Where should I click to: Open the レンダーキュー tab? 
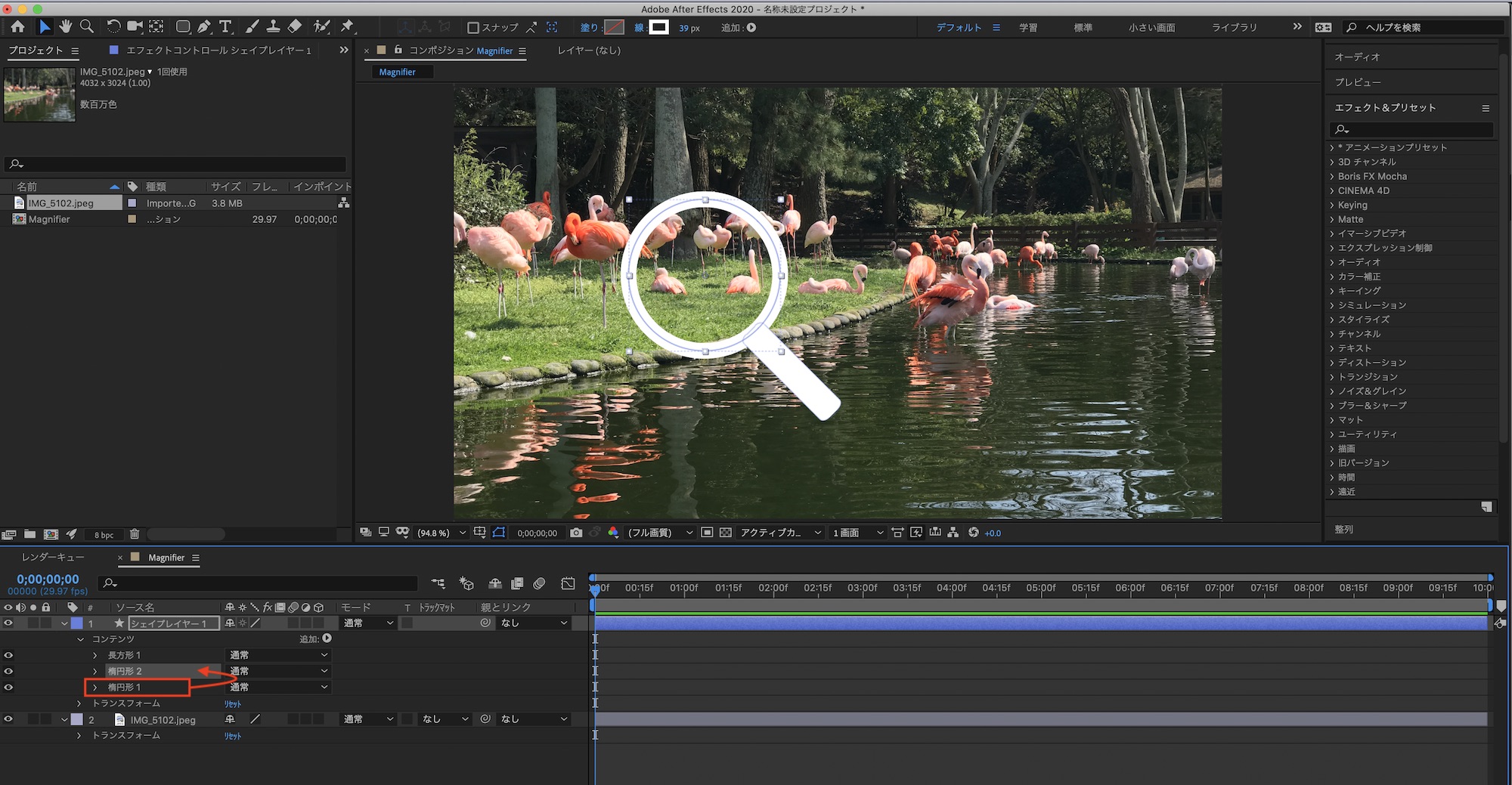[53, 558]
